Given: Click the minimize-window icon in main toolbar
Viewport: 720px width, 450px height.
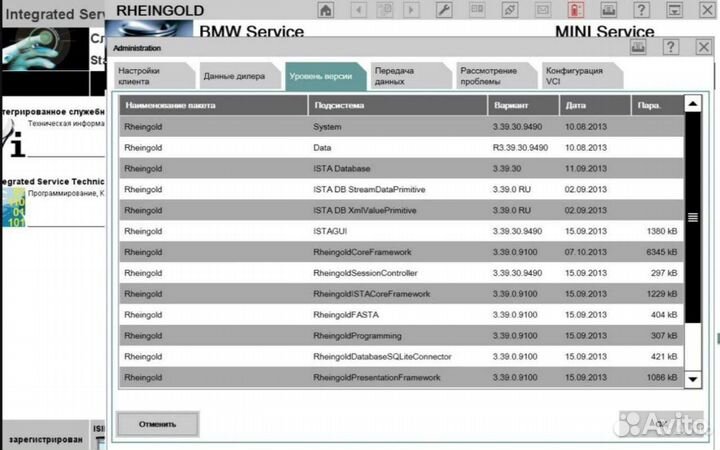Looking at the screenshot, I should coord(674,10).
